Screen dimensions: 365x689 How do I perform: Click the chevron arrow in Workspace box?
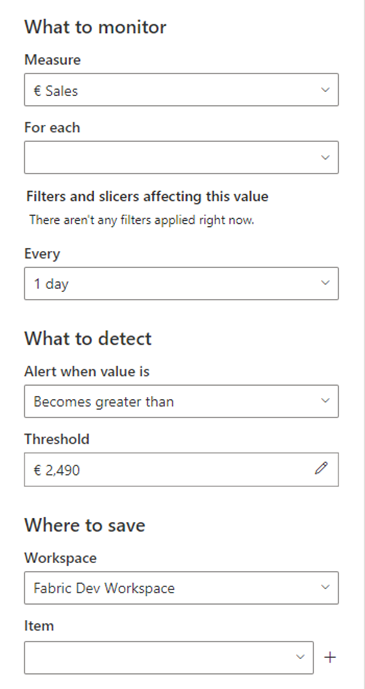coord(325,587)
